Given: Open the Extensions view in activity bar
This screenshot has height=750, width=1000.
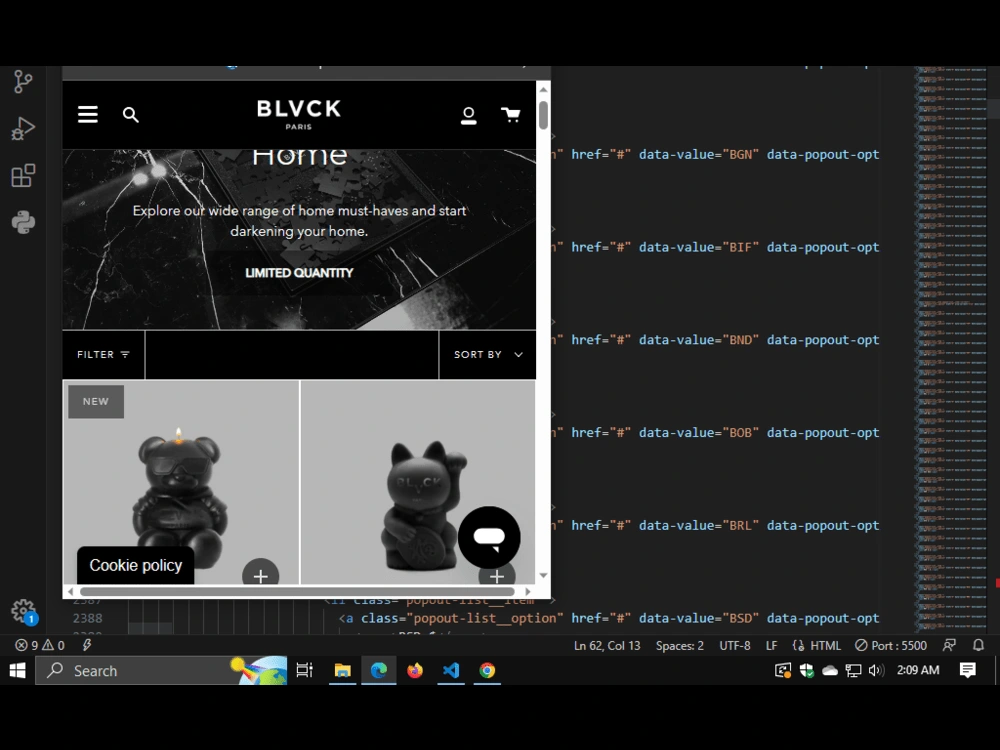Looking at the screenshot, I should [23, 175].
